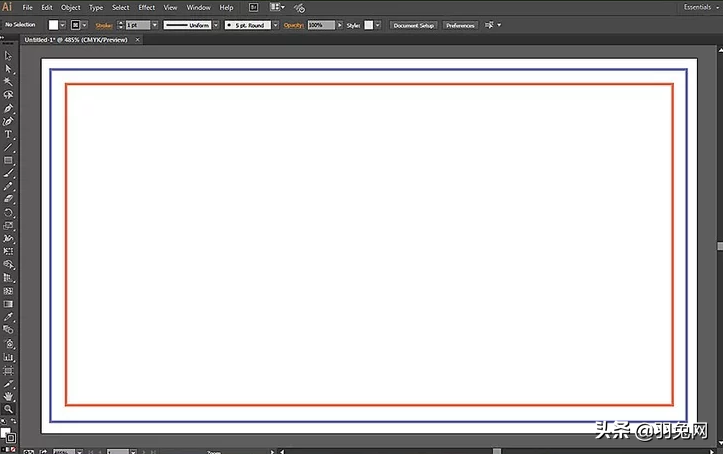Open the Effect menu
Image resolution: width=723 pixels, height=454 pixels.
click(147, 7)
